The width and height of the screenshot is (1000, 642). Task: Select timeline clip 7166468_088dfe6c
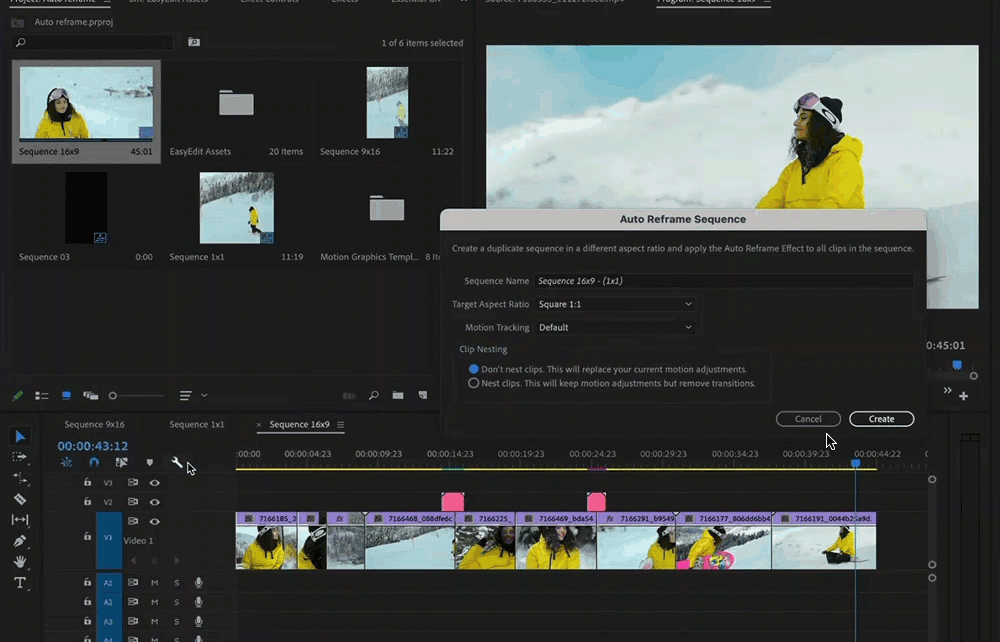click(409, 541)
